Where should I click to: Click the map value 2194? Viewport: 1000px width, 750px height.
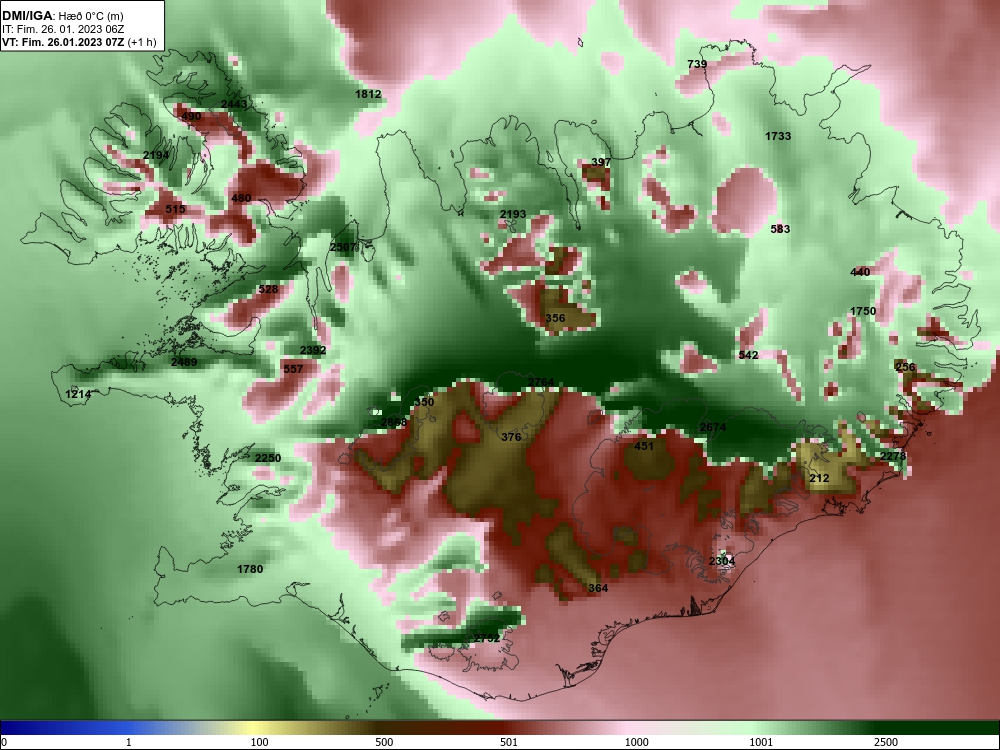(156, 155)
